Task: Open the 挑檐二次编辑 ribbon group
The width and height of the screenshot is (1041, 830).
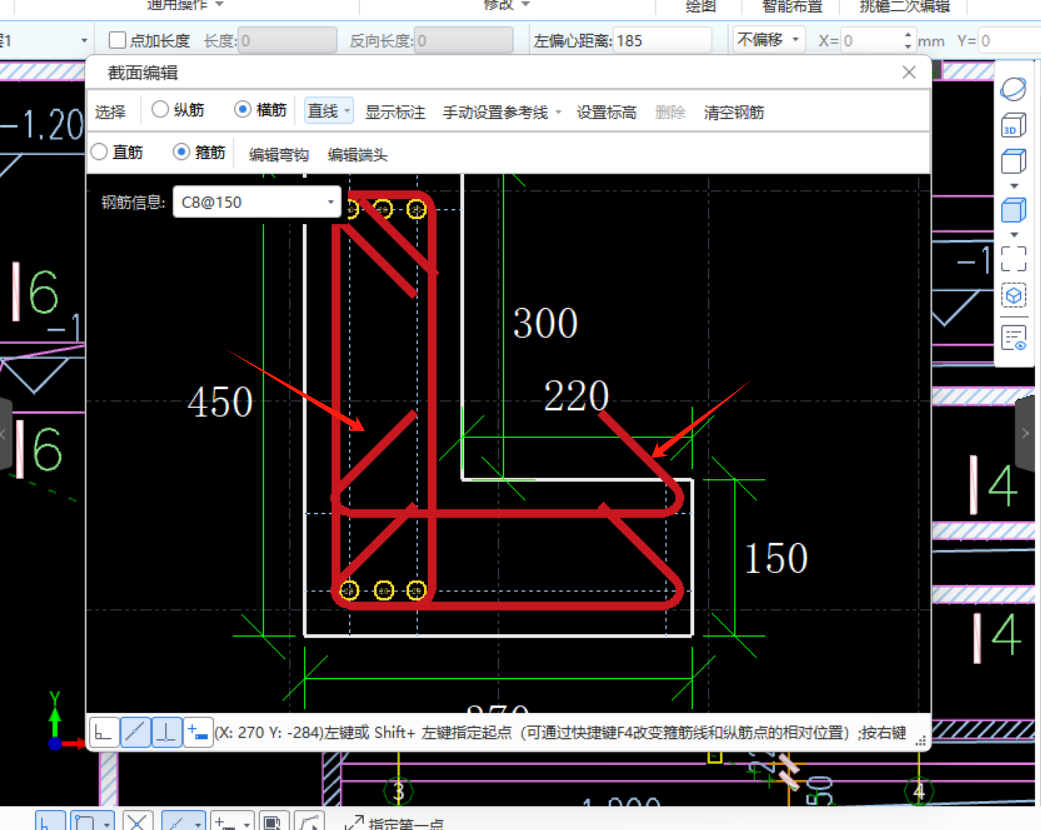Action: [905, 6]
